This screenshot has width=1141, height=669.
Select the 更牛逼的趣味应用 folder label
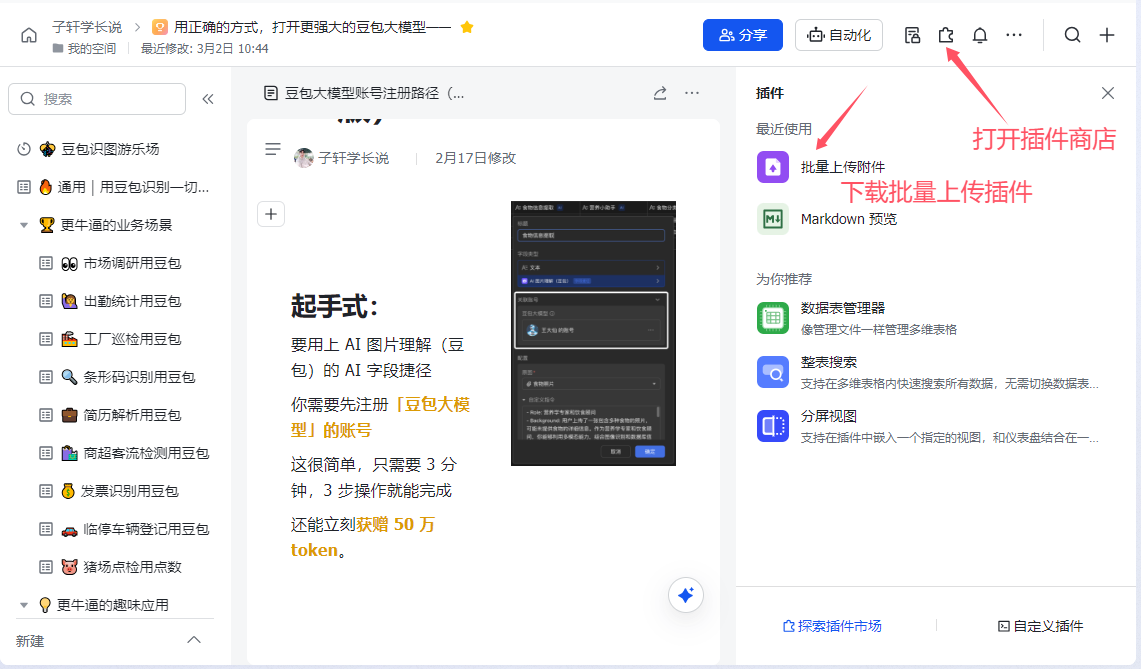pyautogui.click(x=113, y=605)
